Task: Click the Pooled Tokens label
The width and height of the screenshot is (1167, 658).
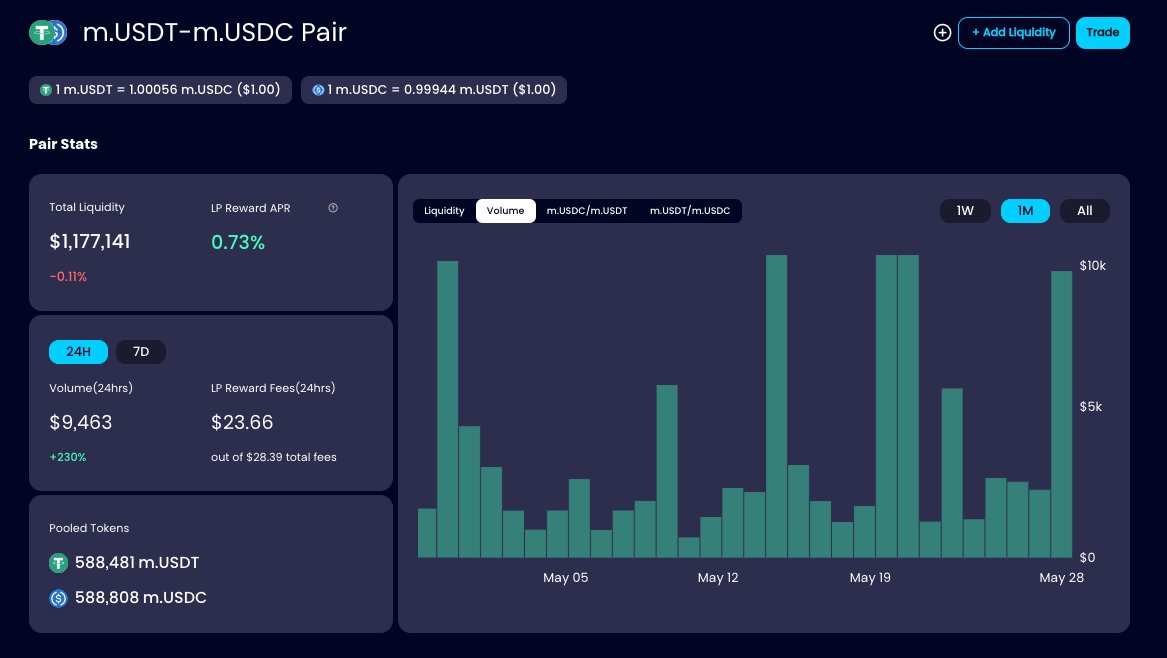Action: (x=89, y=528)
